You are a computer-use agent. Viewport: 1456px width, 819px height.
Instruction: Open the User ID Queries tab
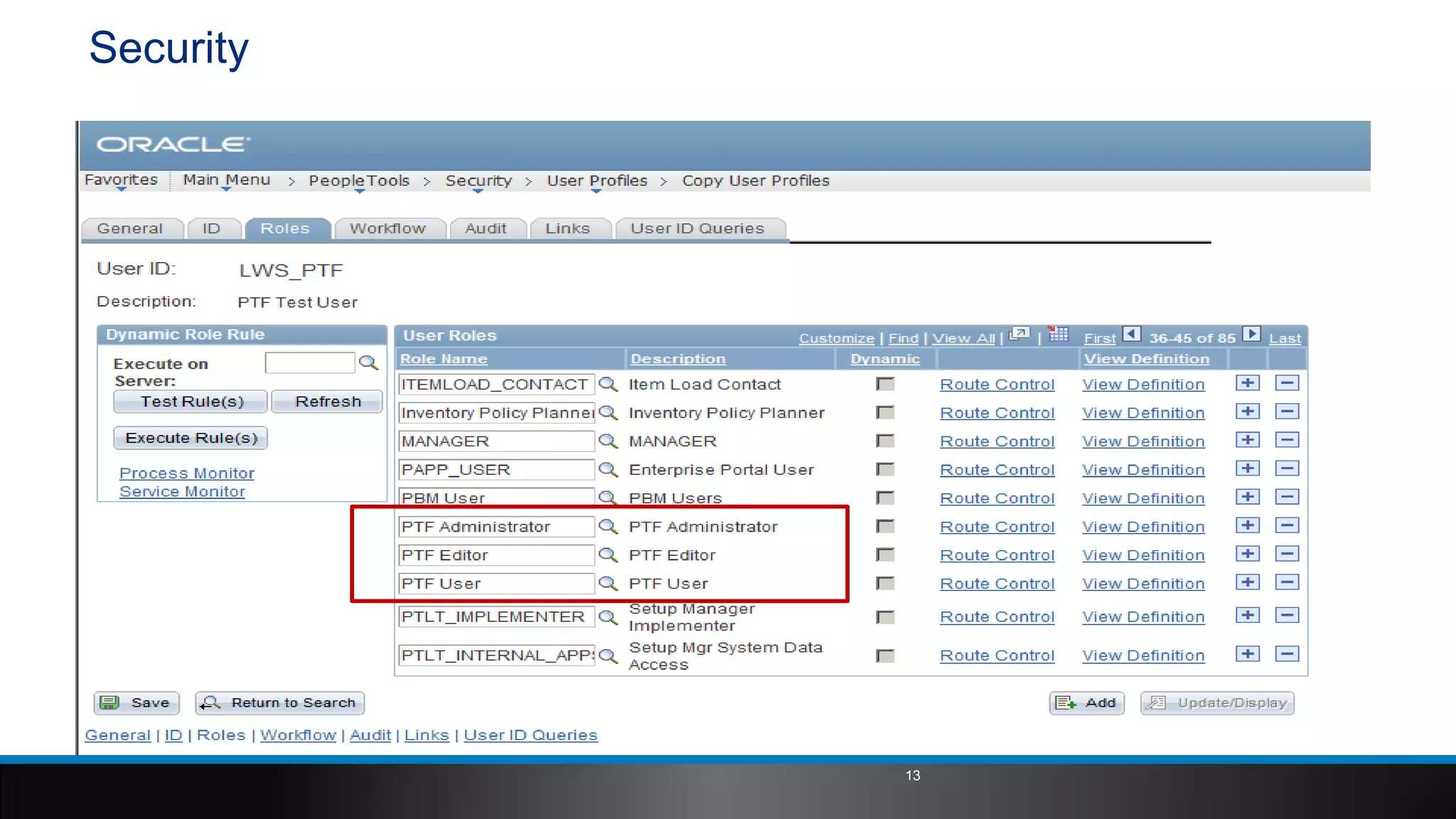[697, 229]
